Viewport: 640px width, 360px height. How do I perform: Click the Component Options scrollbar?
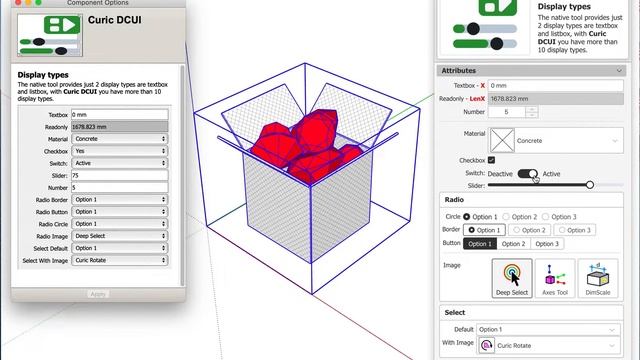(x=182, y=176)
